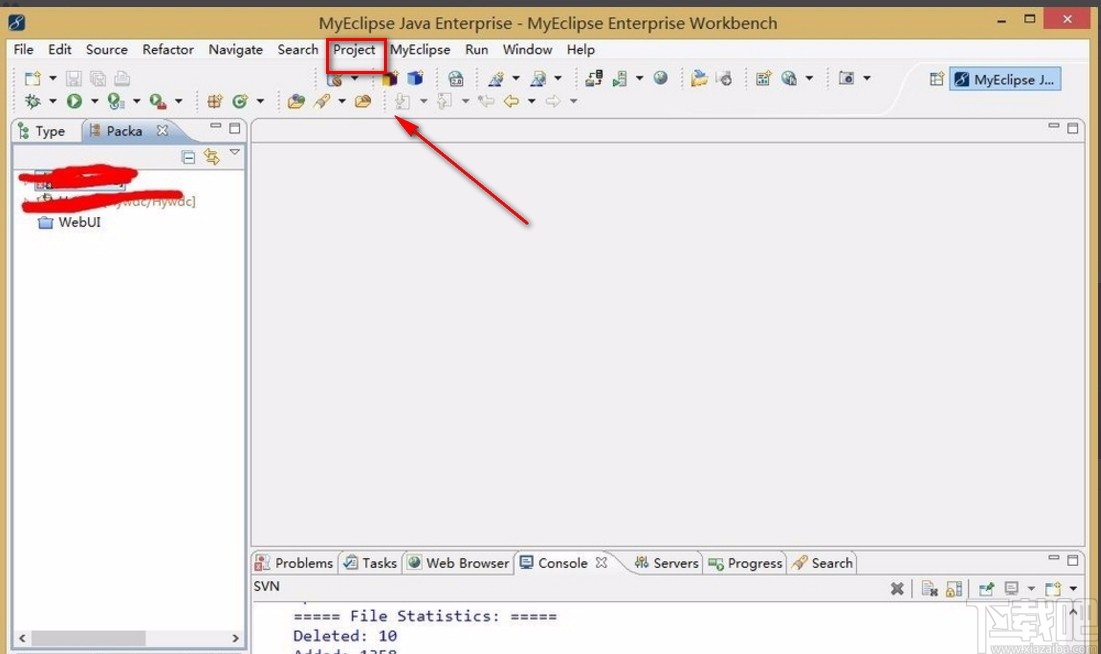This screenshot has width=1101, height=654.
Task: Click the Display Selected Console monitor icon
Action: pos(1011,588)
